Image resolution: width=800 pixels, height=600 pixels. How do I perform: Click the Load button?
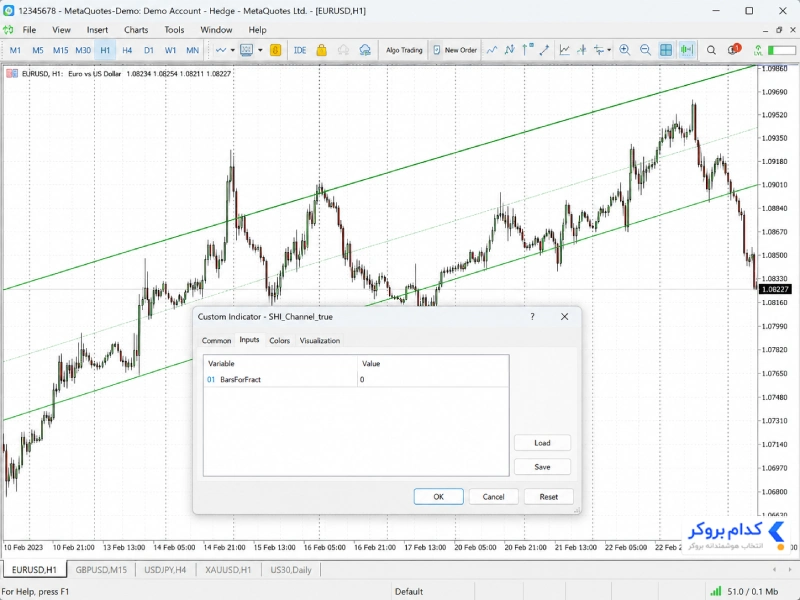point(542,443)
